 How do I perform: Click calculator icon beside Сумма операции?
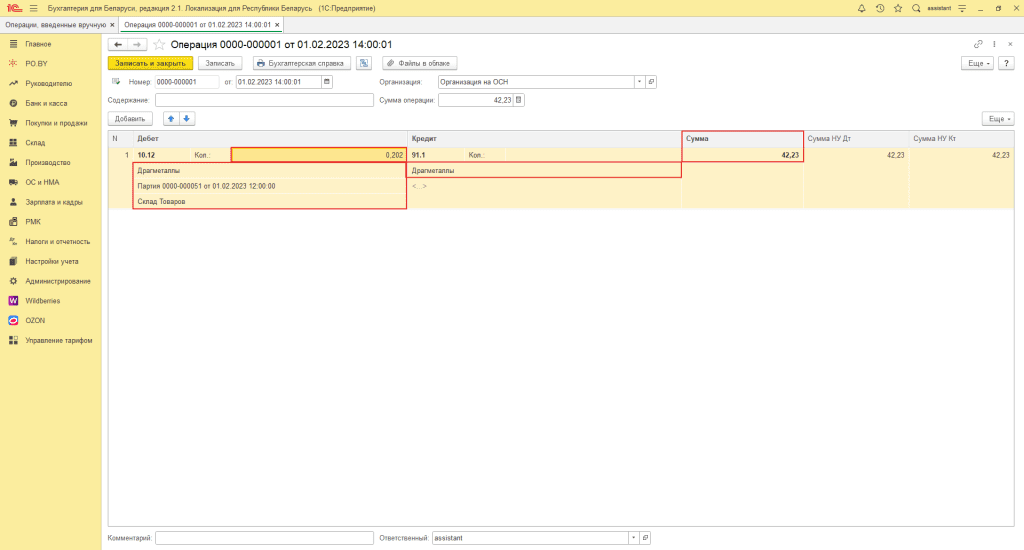518,100
